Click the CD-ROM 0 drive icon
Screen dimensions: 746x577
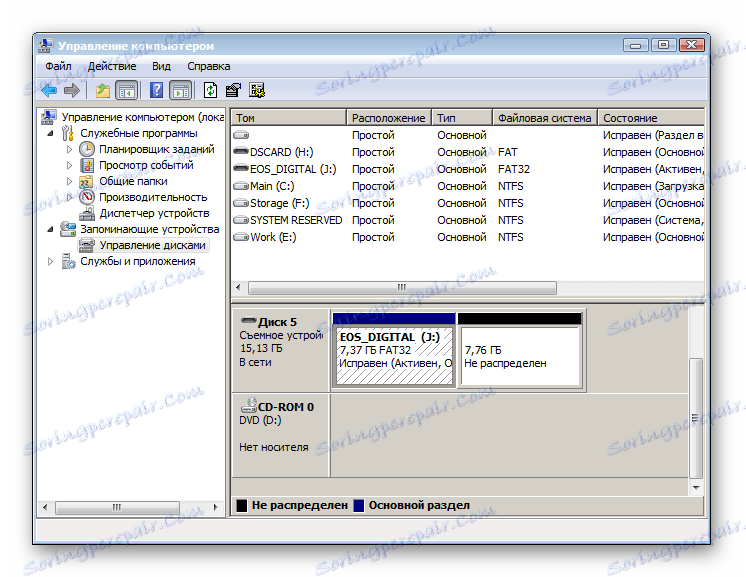click(x=249, y=406)
